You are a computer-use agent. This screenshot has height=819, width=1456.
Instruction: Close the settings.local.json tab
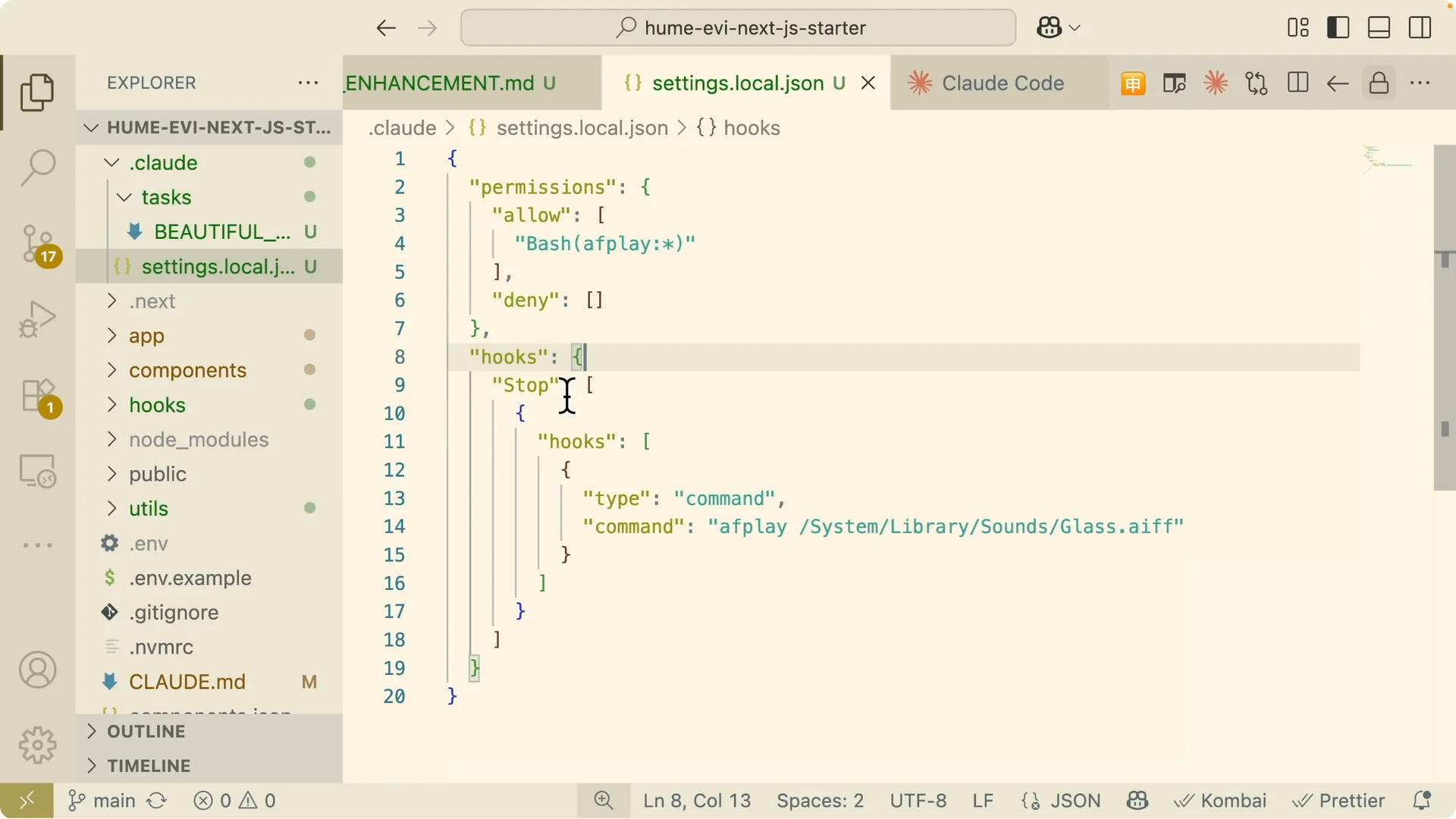click(x=868, y=83)
